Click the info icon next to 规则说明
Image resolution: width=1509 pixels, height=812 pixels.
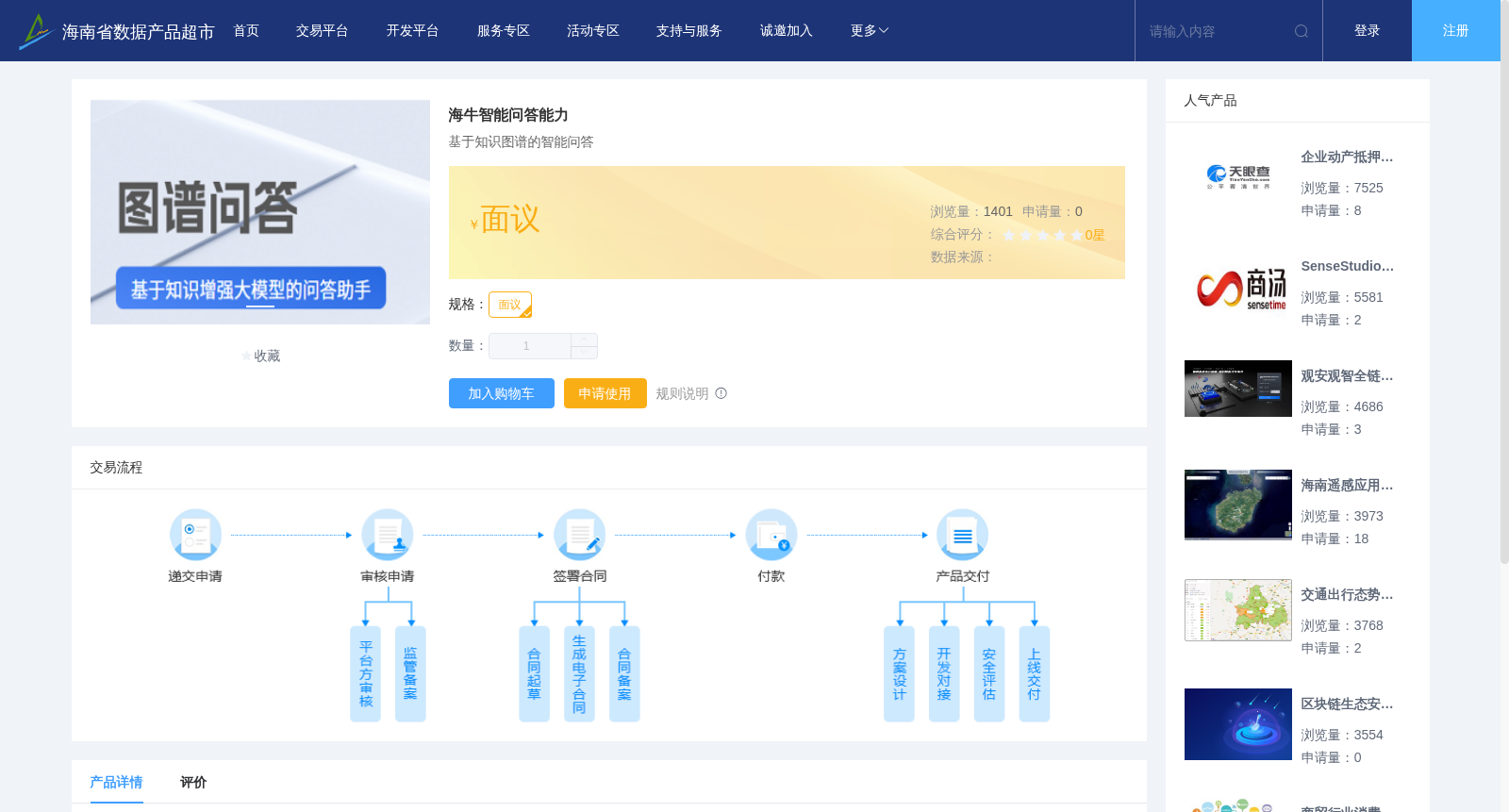pos(721,393)
